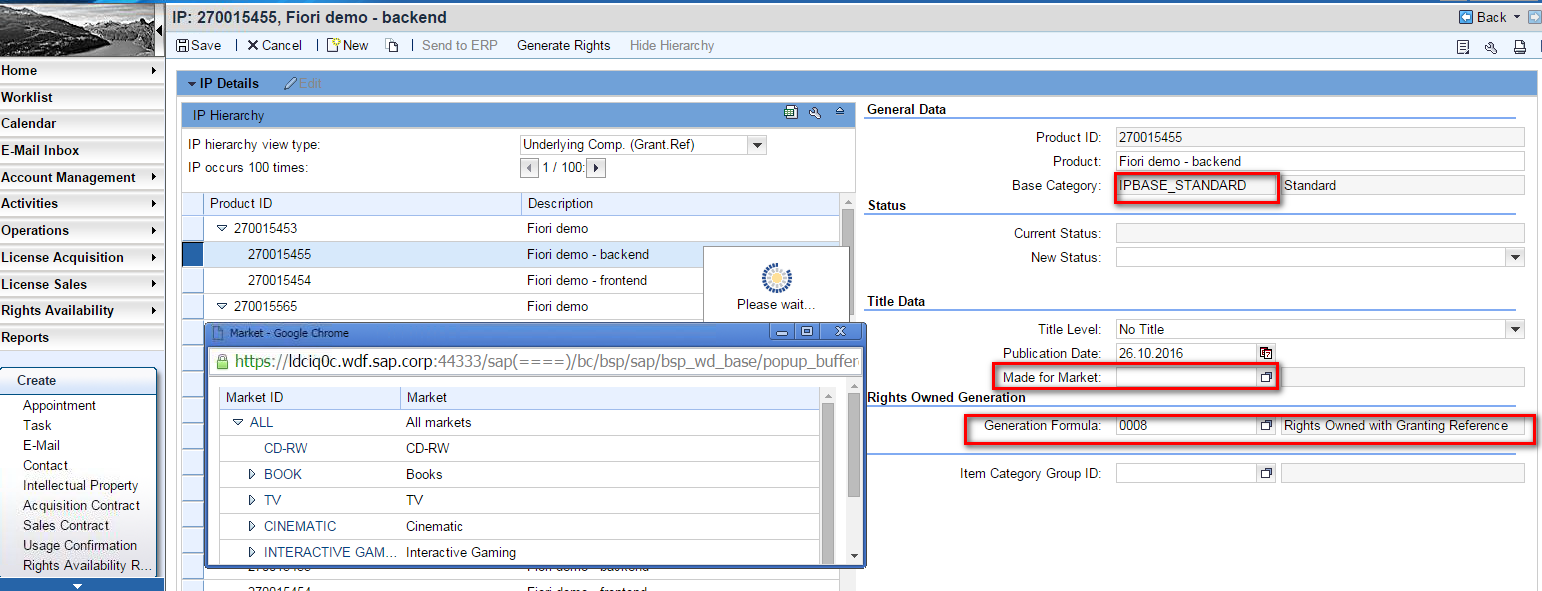This screenshot has height=591, width=1542.
Task: Collapse tree node 270015453
Action: 223,228
